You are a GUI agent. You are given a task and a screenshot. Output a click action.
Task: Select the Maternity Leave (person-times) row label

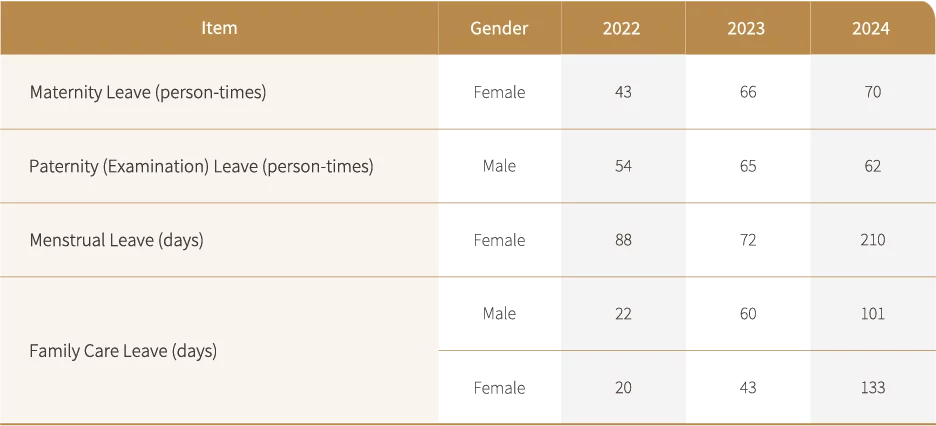148,93
